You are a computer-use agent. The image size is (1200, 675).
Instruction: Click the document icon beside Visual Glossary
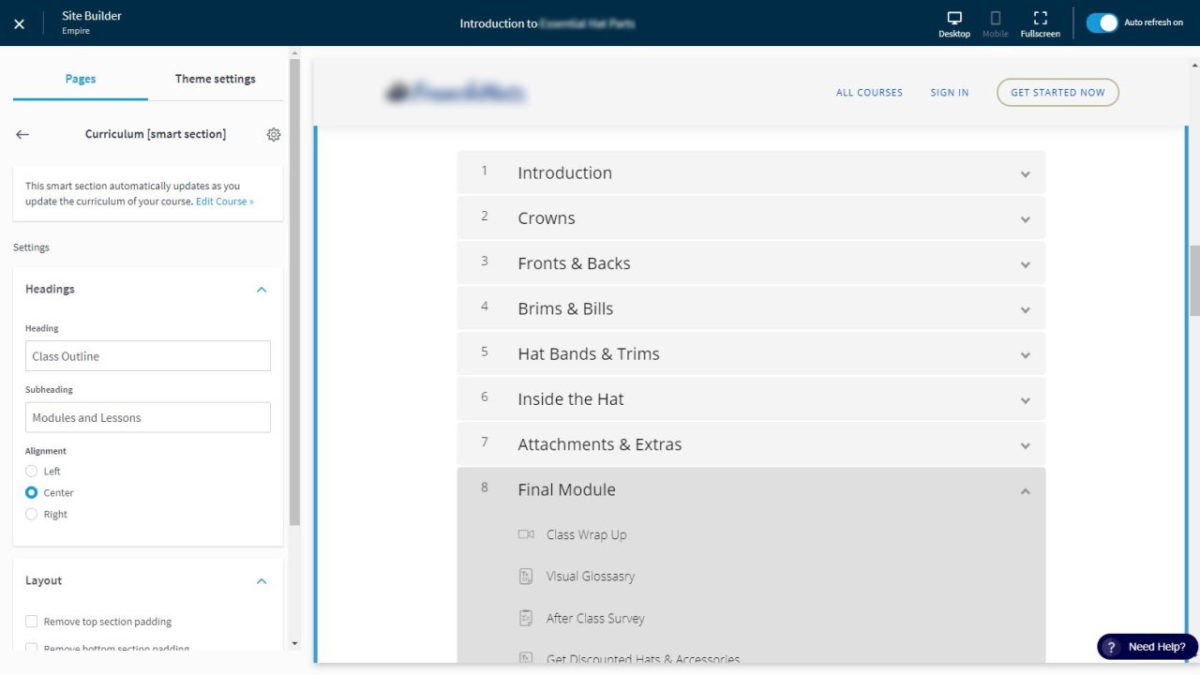pyautogui.click(x=526, y=577)
